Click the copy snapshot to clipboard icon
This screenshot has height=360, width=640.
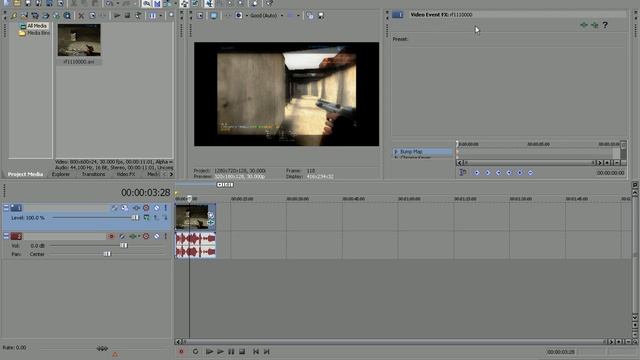pyautogui.click(x=310, y=16)
